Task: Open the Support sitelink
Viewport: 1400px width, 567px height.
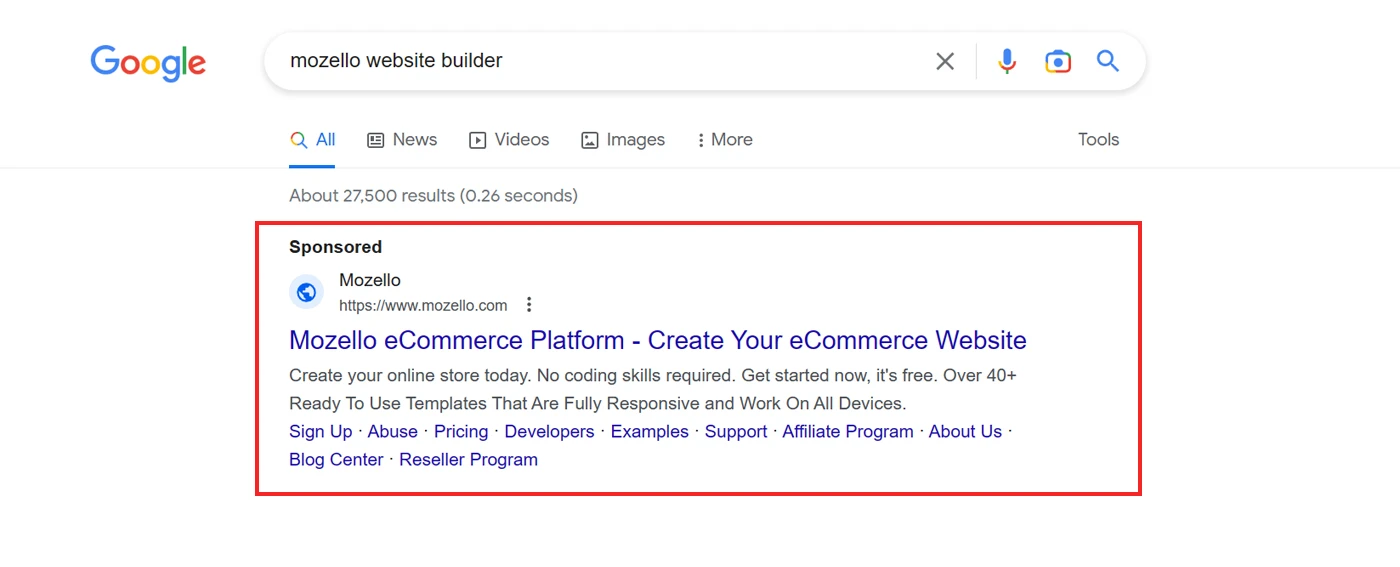Action: [736, 432]
